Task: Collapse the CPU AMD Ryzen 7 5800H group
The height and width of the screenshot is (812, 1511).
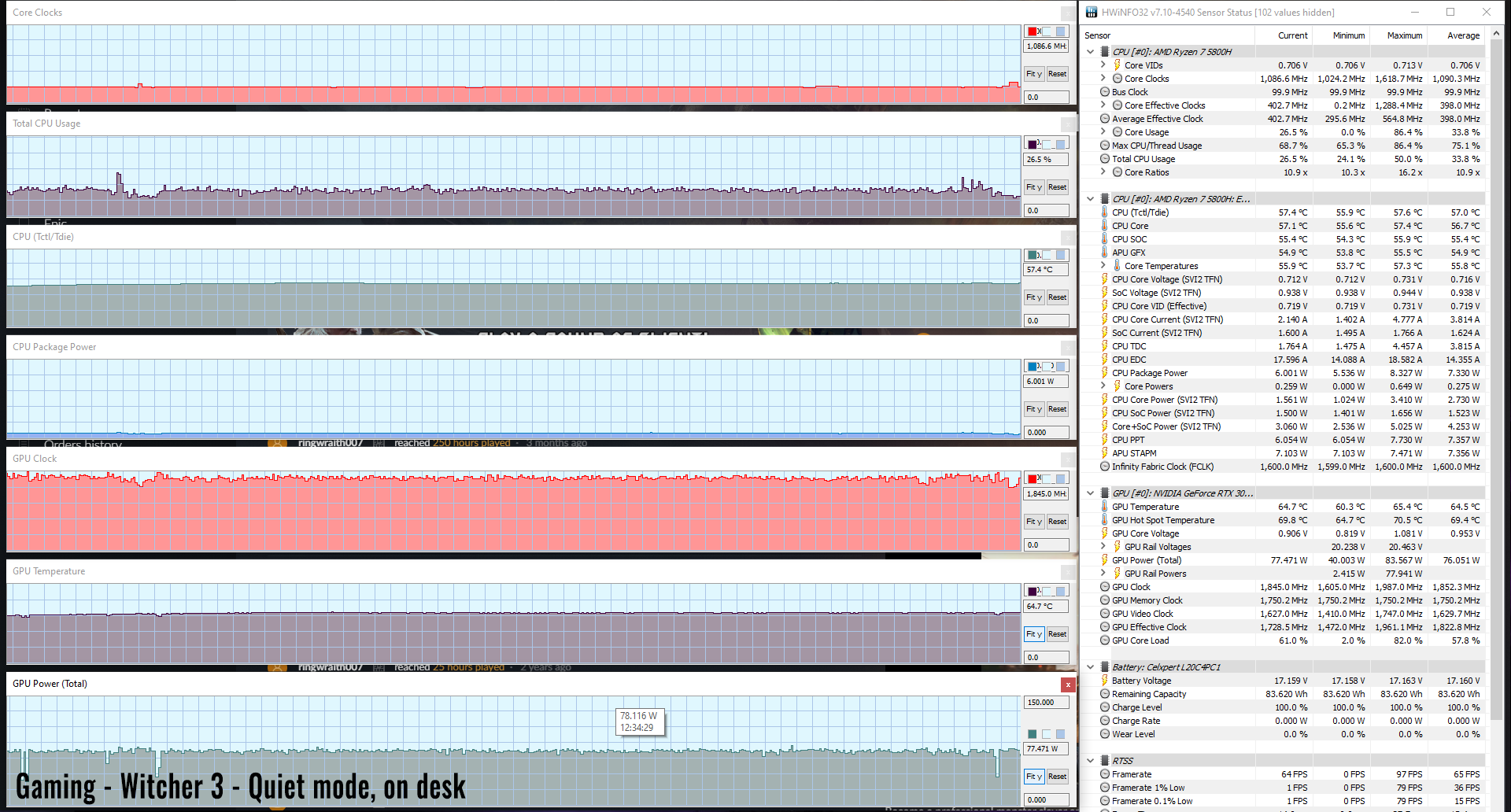Action: tap(1091, 52)
